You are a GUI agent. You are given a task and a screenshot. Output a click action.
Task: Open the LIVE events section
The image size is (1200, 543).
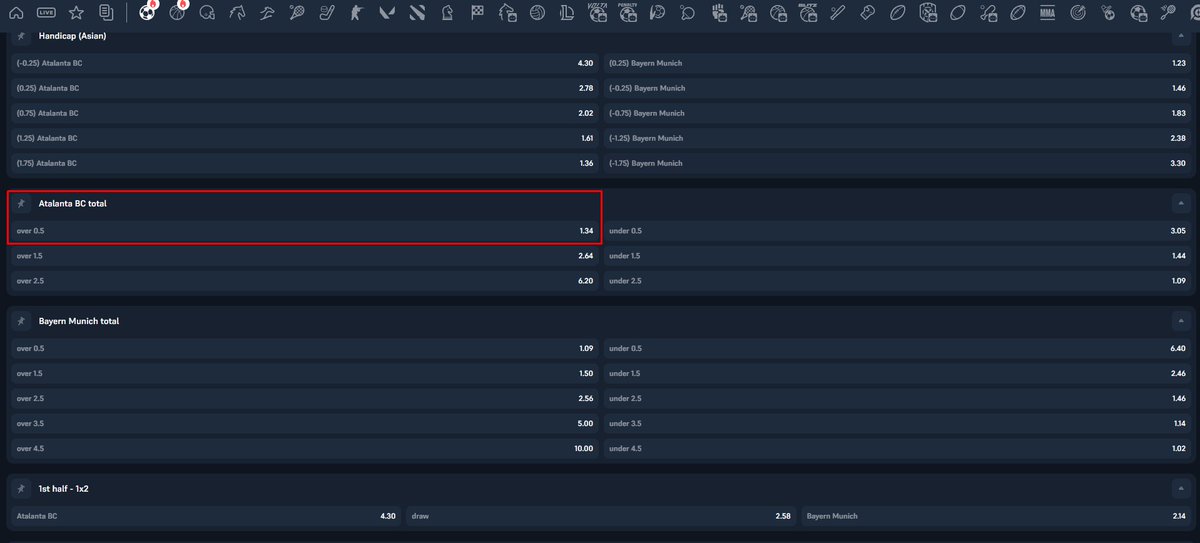click(46, 13)
